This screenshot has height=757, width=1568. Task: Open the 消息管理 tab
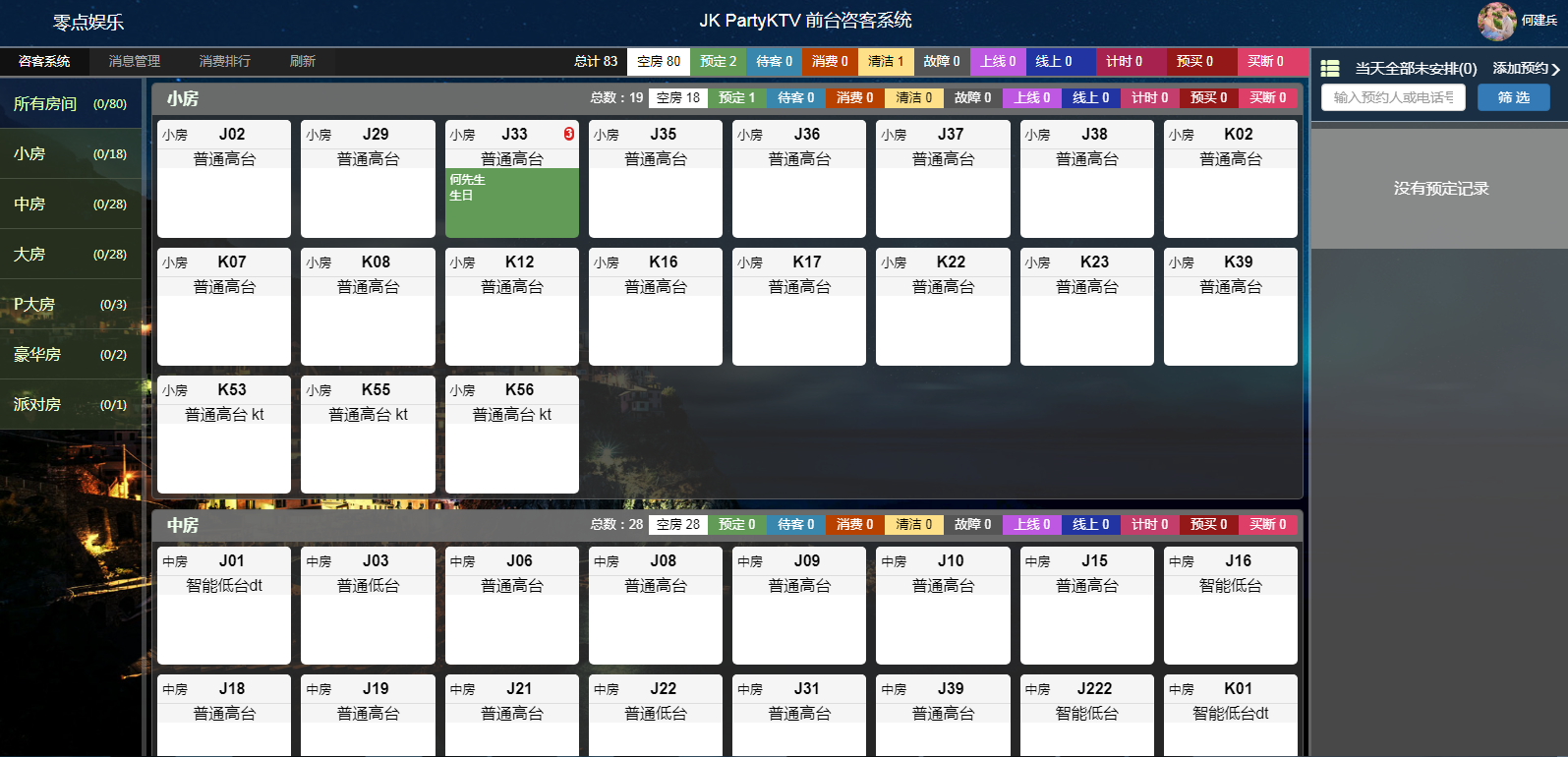pyautogui.click(x=134, y=61)
